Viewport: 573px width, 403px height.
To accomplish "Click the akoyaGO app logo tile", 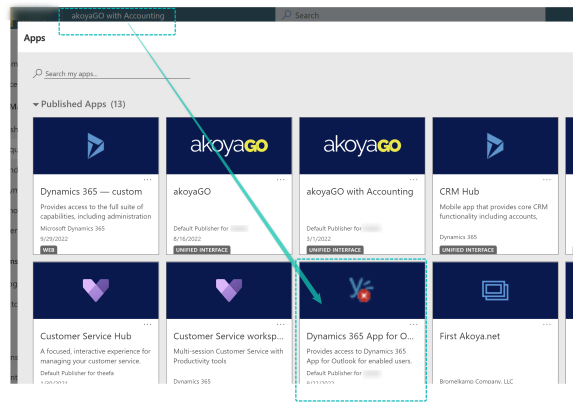I will click(x=229, y=146).
